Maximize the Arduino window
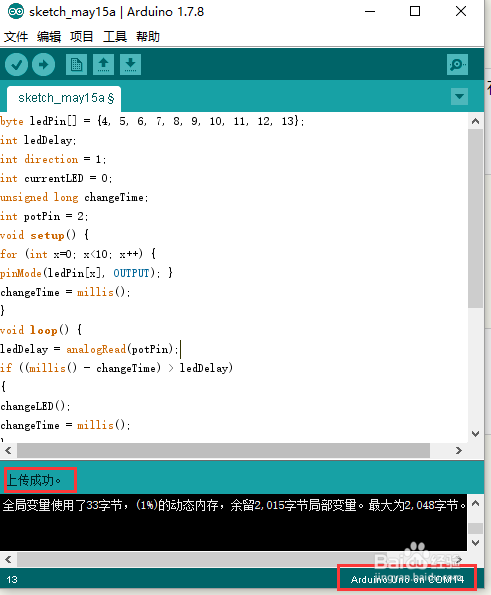Viewport: 491px width, 595px height. pos(415,11)
